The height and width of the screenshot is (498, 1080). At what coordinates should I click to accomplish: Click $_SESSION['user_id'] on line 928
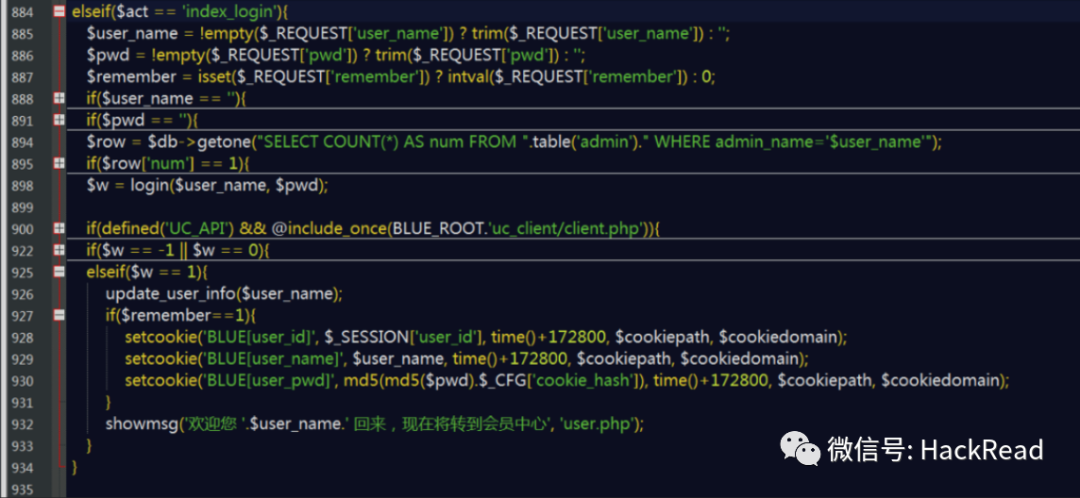coord(401,338)
